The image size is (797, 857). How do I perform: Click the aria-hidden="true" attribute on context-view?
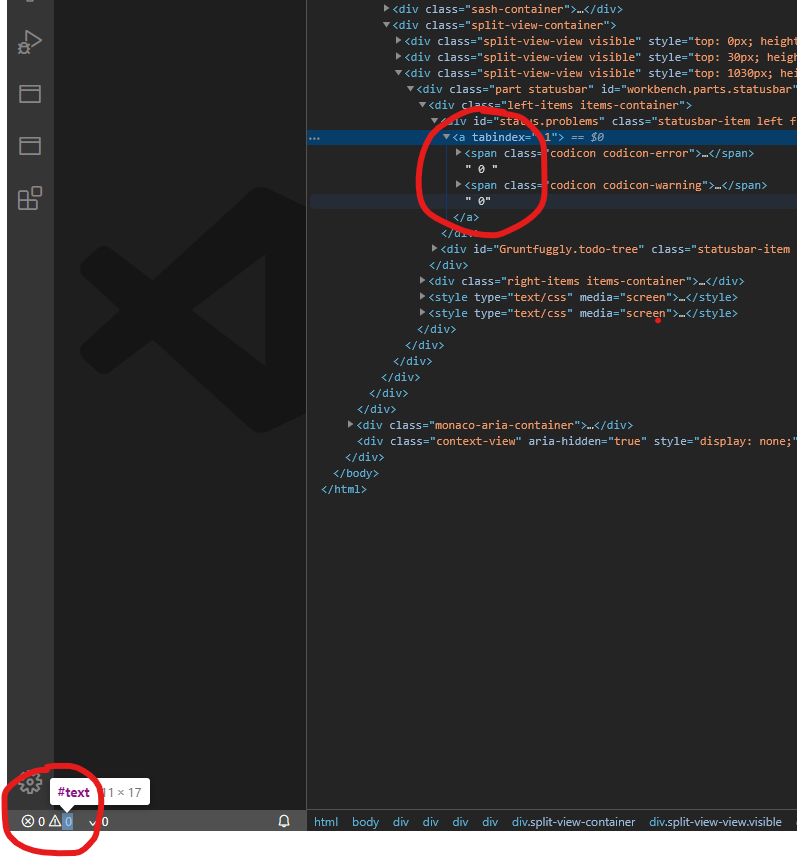coord(588,441)
